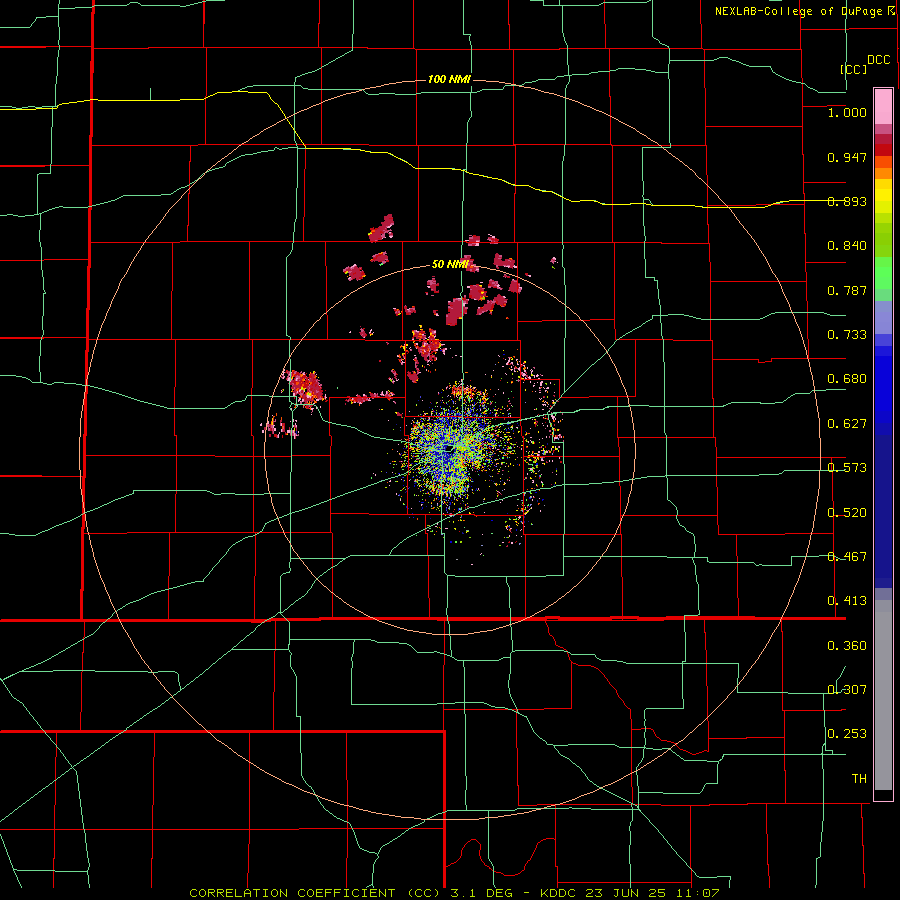
Task: Click the 0.467 scale value
Action: pyautogui.click(x=847, y=557)
